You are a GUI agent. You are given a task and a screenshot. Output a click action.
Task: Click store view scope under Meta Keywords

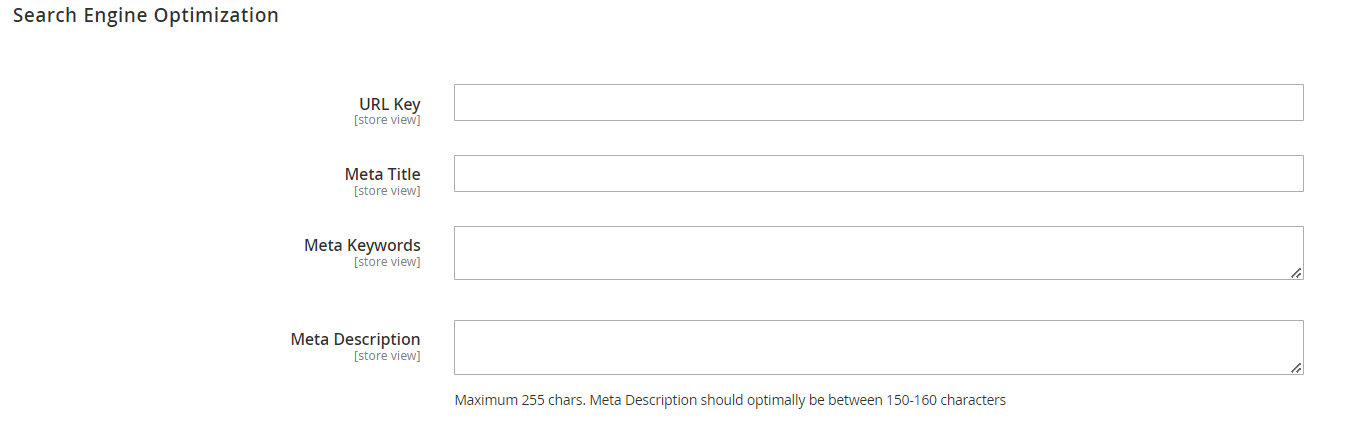click(x=387, y=262)
